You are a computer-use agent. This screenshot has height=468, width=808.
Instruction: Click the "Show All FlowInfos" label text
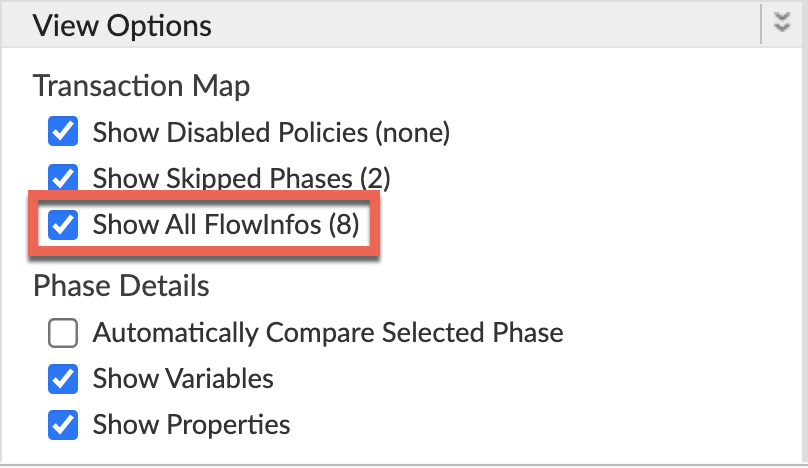click(207, 225)
